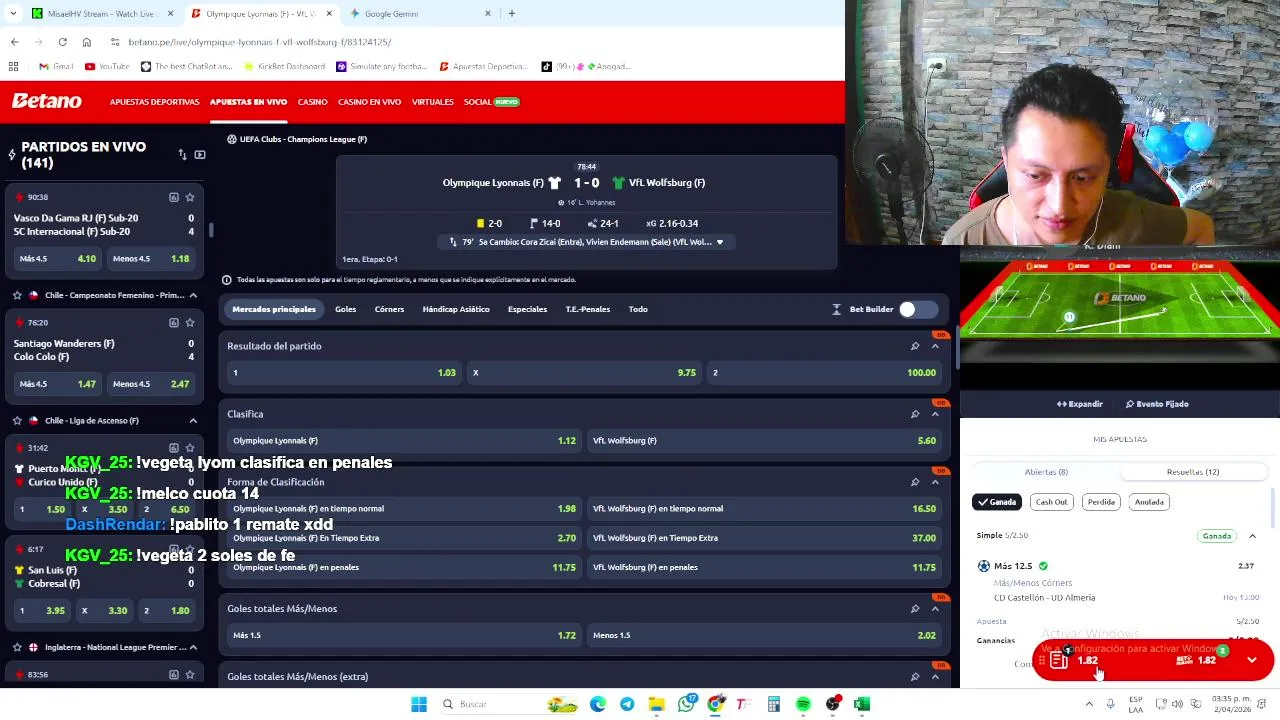Image resolution: width=1280 pixels, height=720 pixels.
Task: Select the Perdida filter chip
Action: tap(1101, 502)
